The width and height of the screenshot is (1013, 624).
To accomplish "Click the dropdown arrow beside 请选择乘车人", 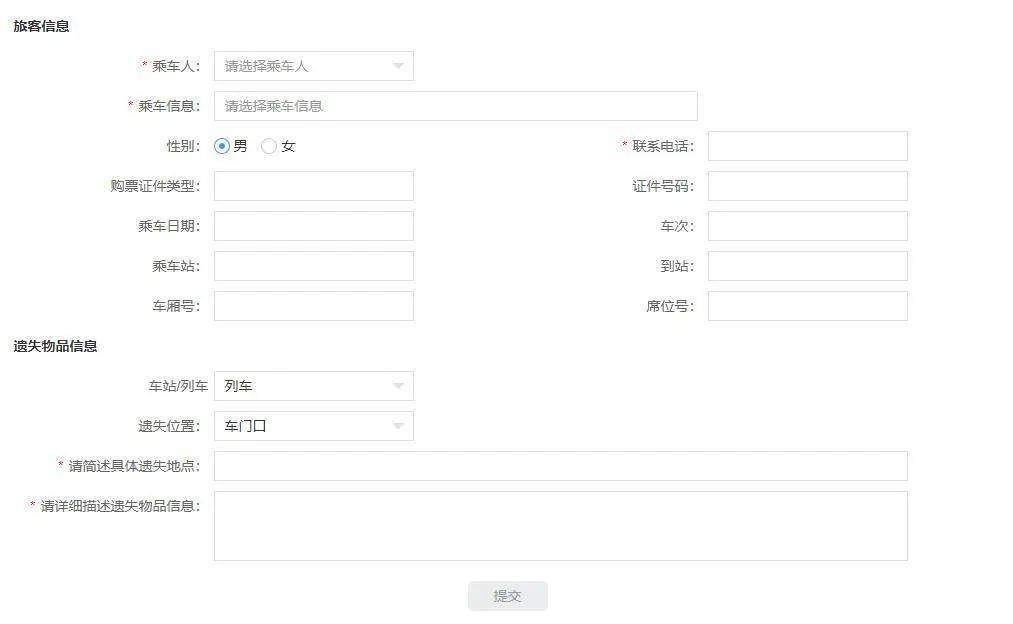I will pyautogui.click(x=399, y=66).
